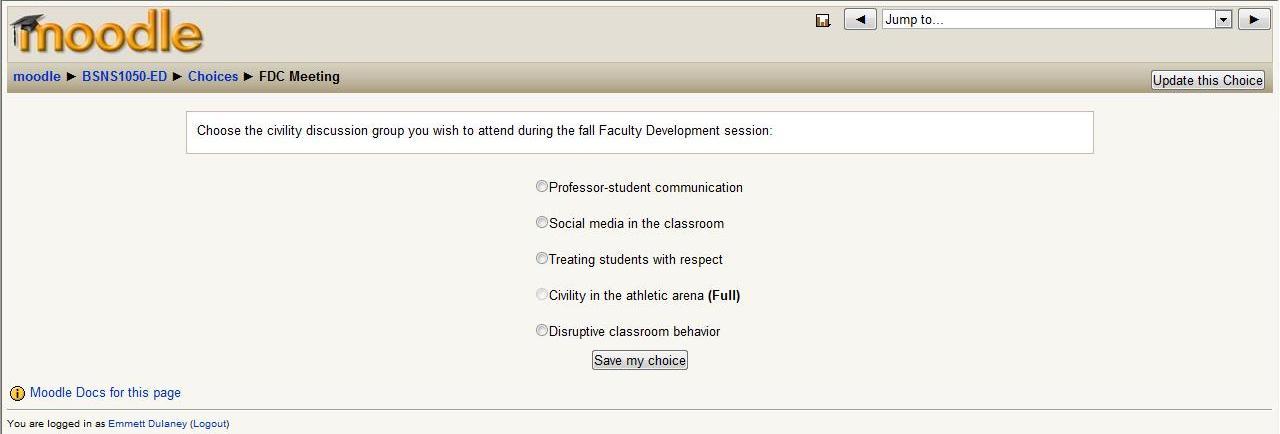This screenshot has height=434, width=1280.
Task: Open Moodle Docs for this page link
Action: (105, 393)
